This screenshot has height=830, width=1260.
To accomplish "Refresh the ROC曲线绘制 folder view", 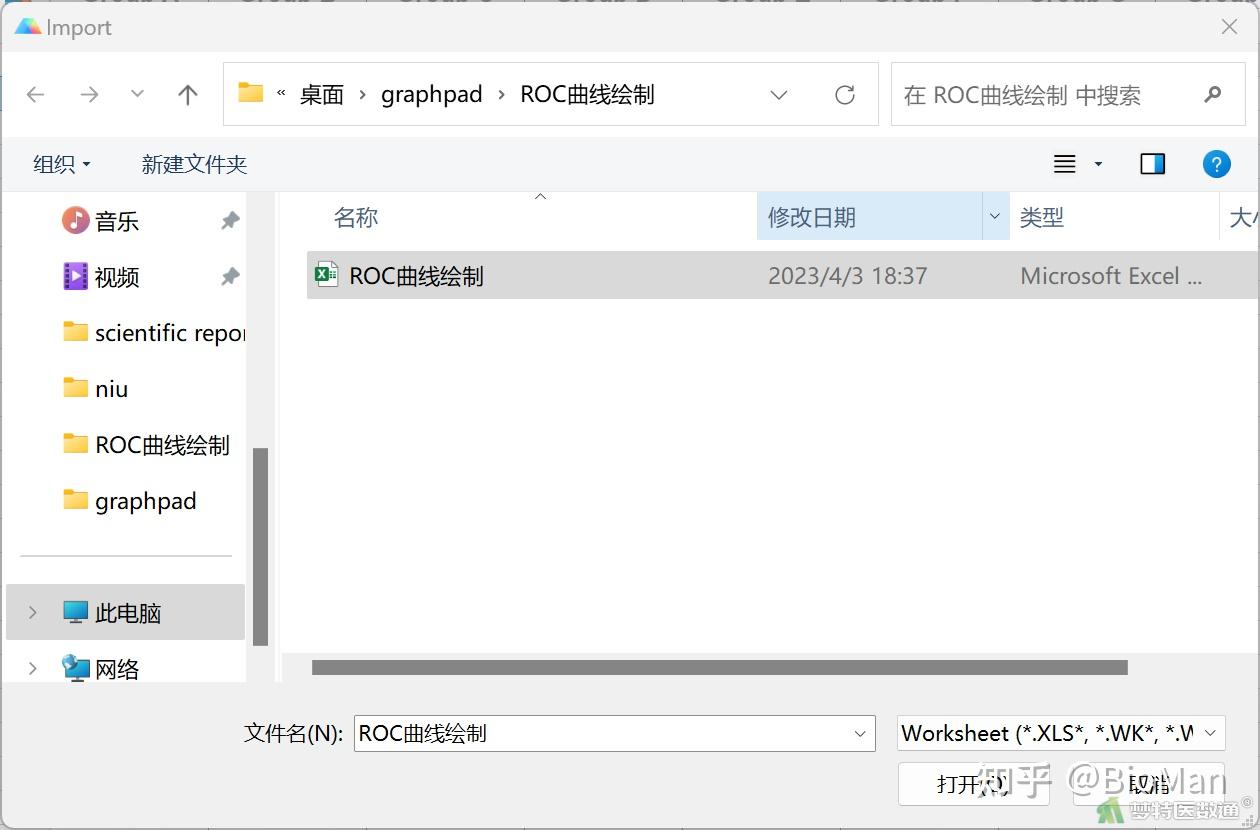I will tap(845, 93).
